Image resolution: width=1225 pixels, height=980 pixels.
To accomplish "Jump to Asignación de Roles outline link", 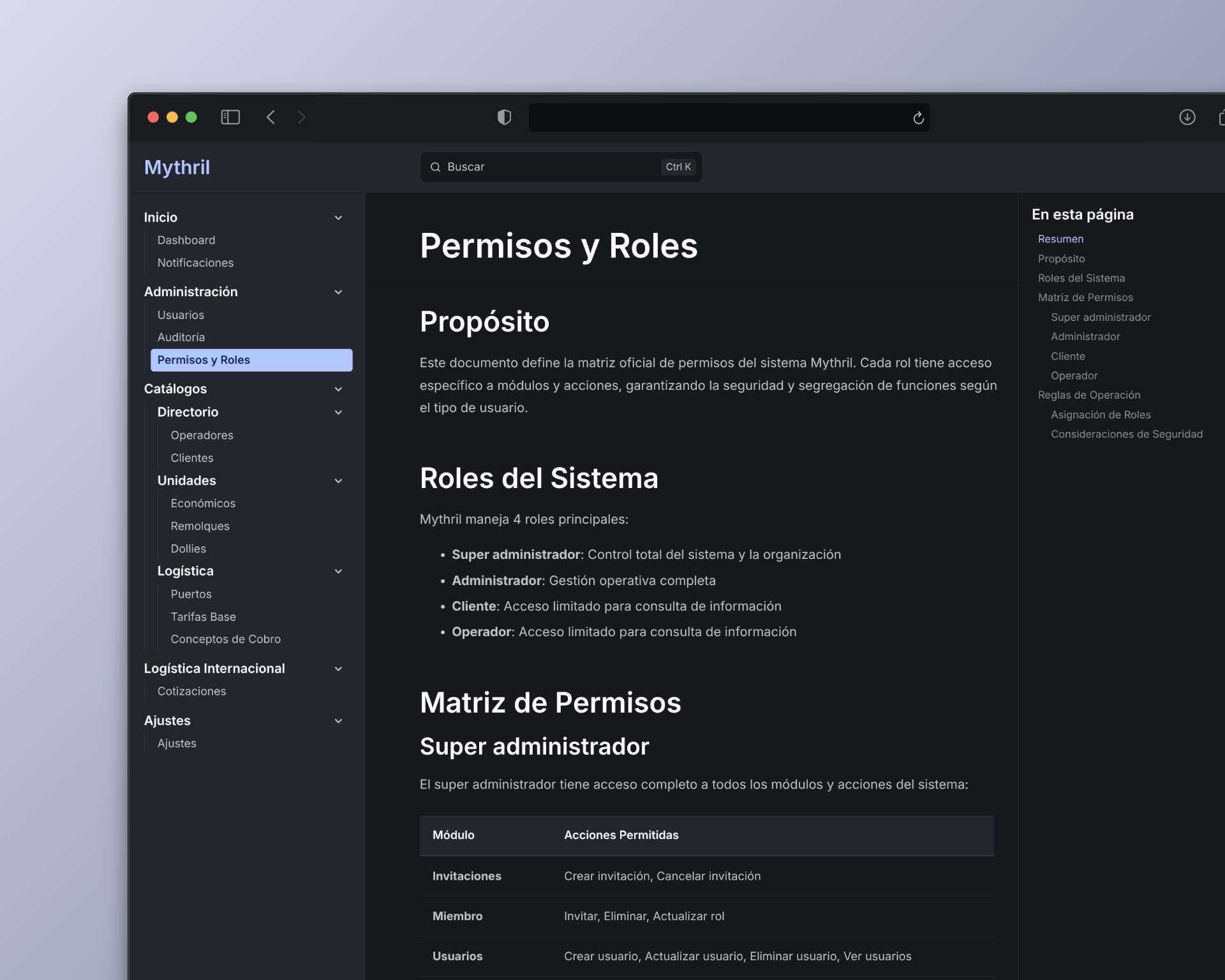I will coord(1101,415).
